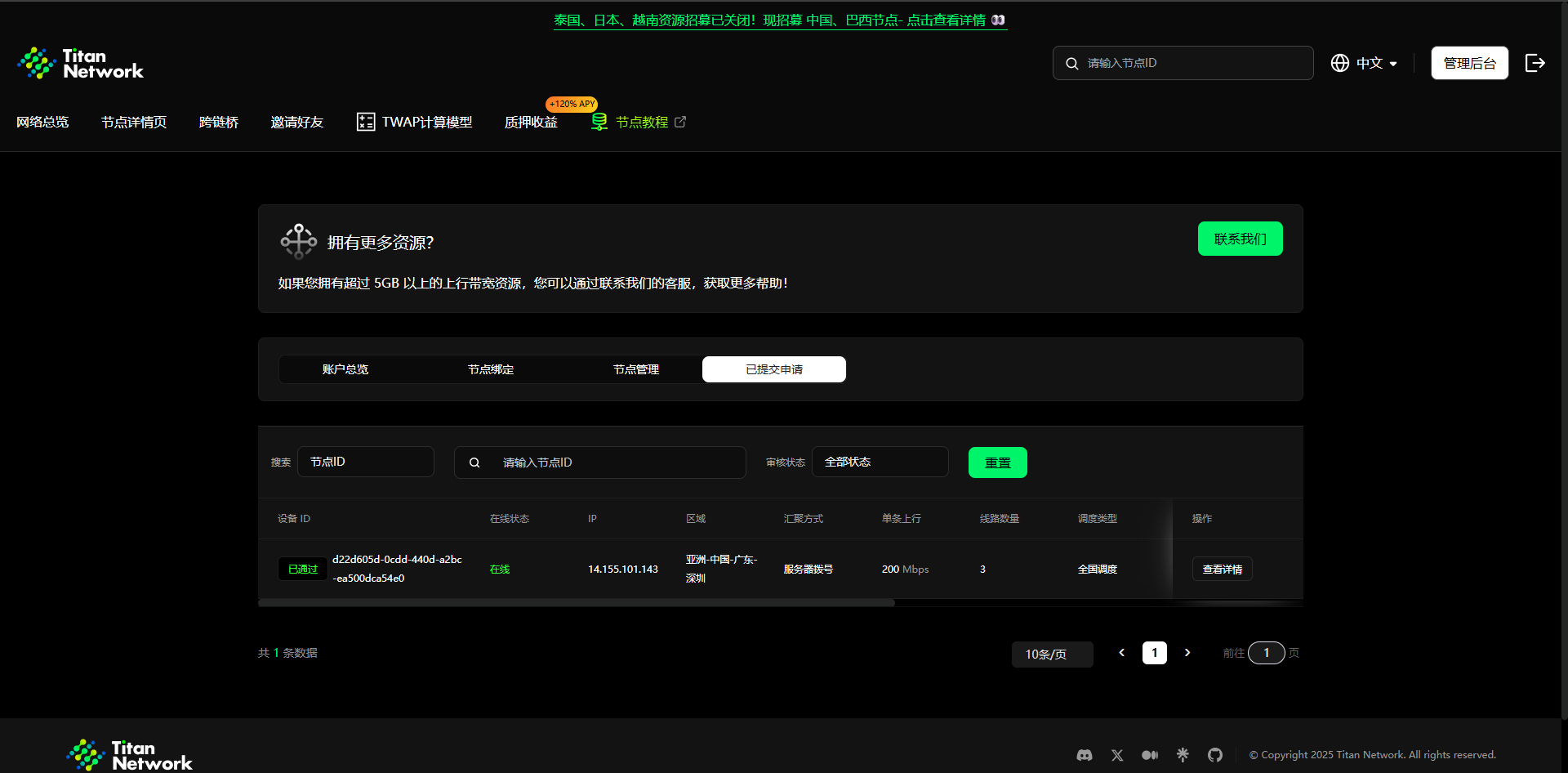1568x773 pixels.
Task: Click the Titan Network logo in header
Action: click(x=80, y=63)
